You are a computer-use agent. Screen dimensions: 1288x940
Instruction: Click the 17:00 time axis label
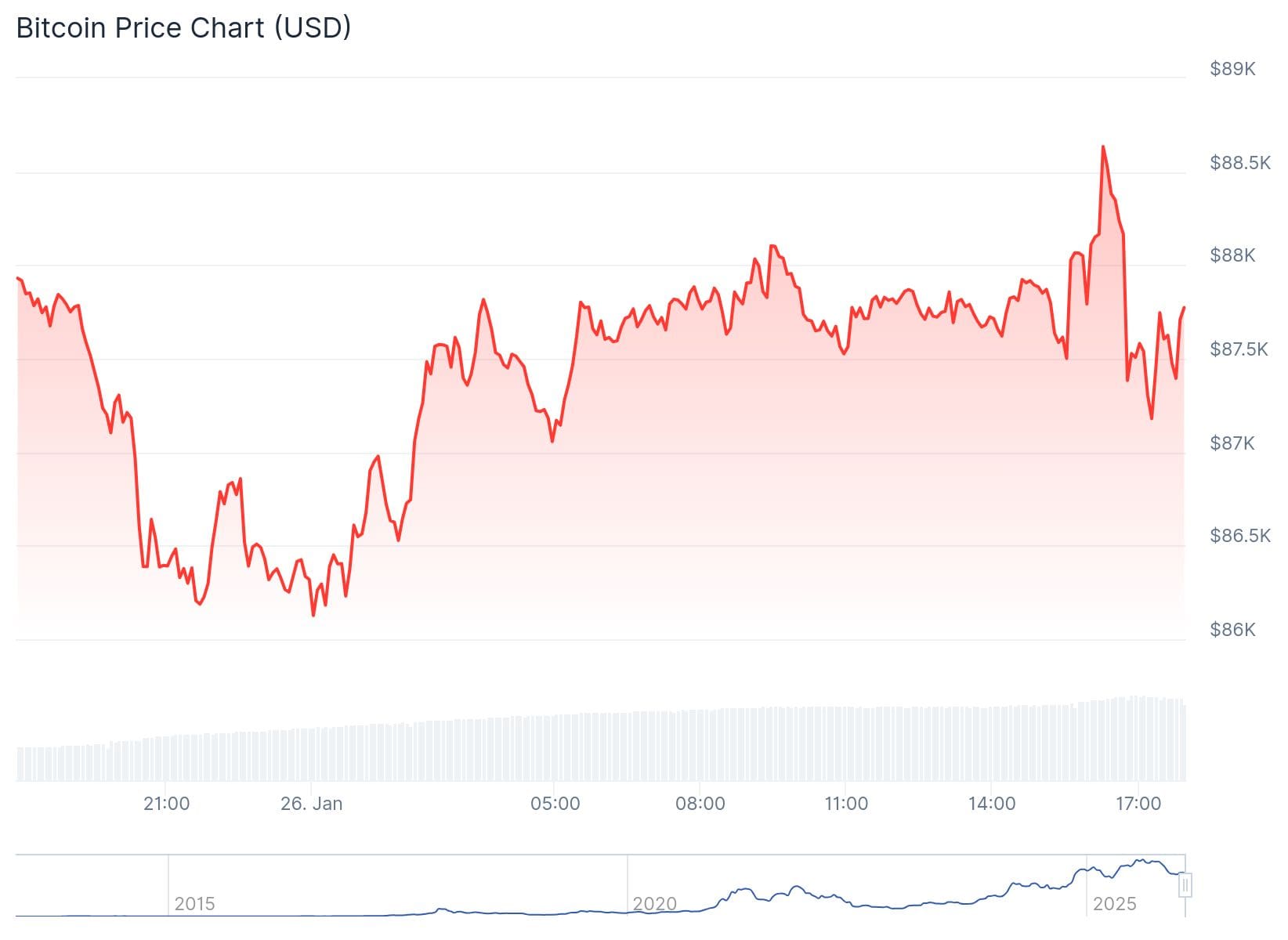[1138, 804]
